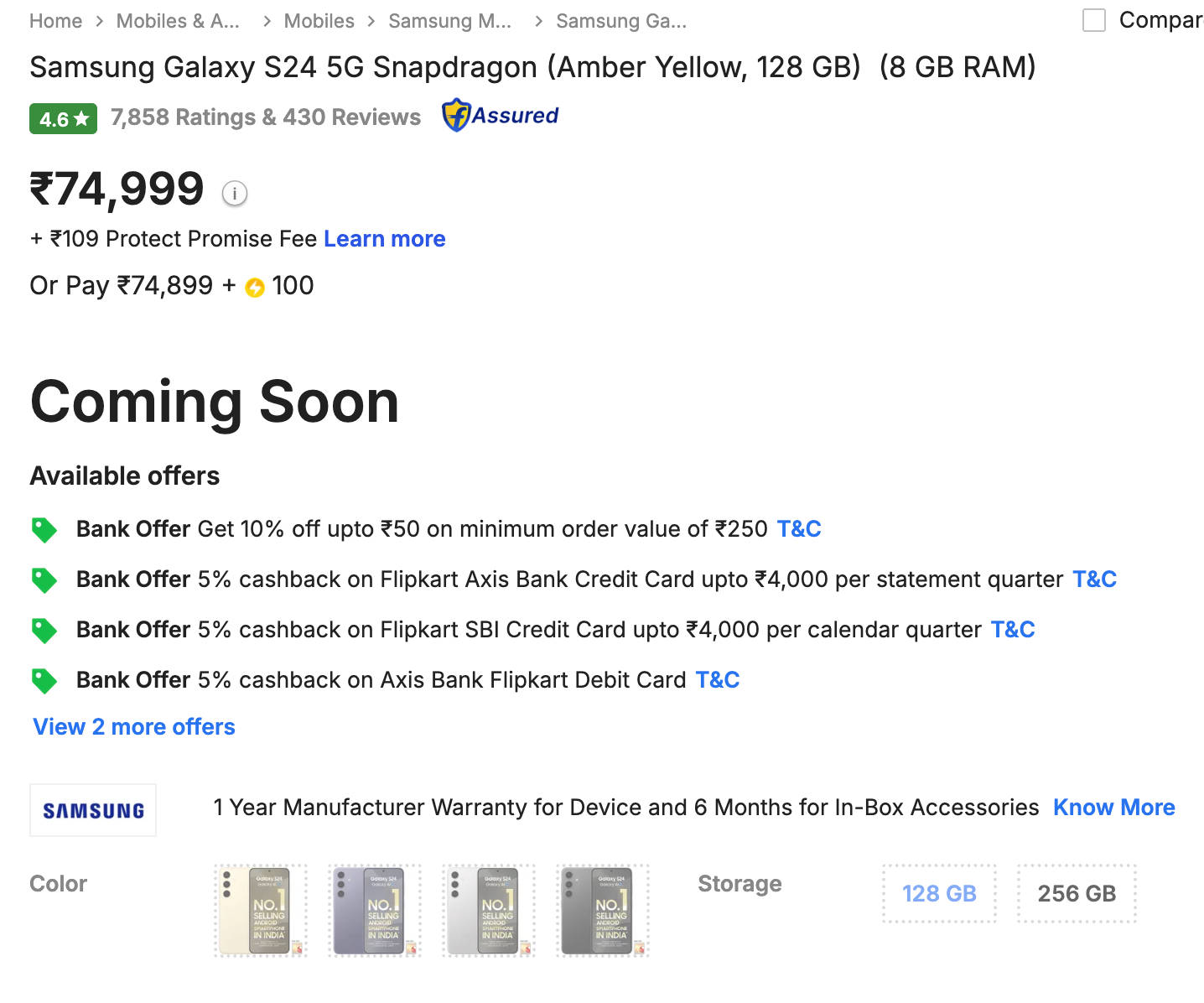The image size is (1204, 1003).
Task: Open the 7,858 Ratings & 430 Reviews link
Action: coord(266,117)
